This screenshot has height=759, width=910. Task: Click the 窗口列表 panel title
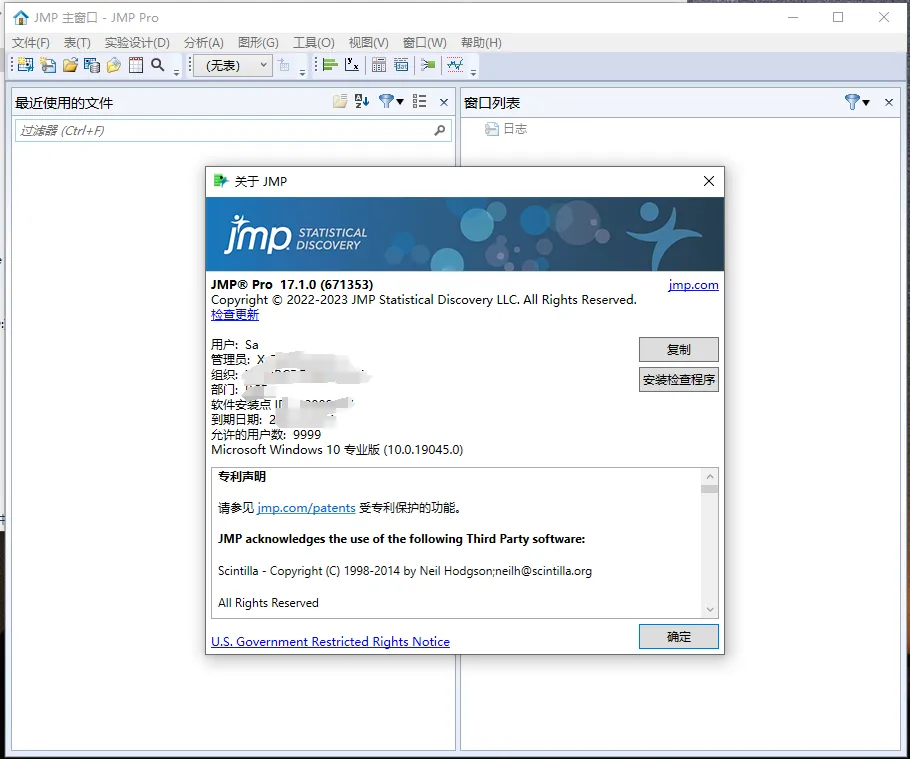(492, 103)
